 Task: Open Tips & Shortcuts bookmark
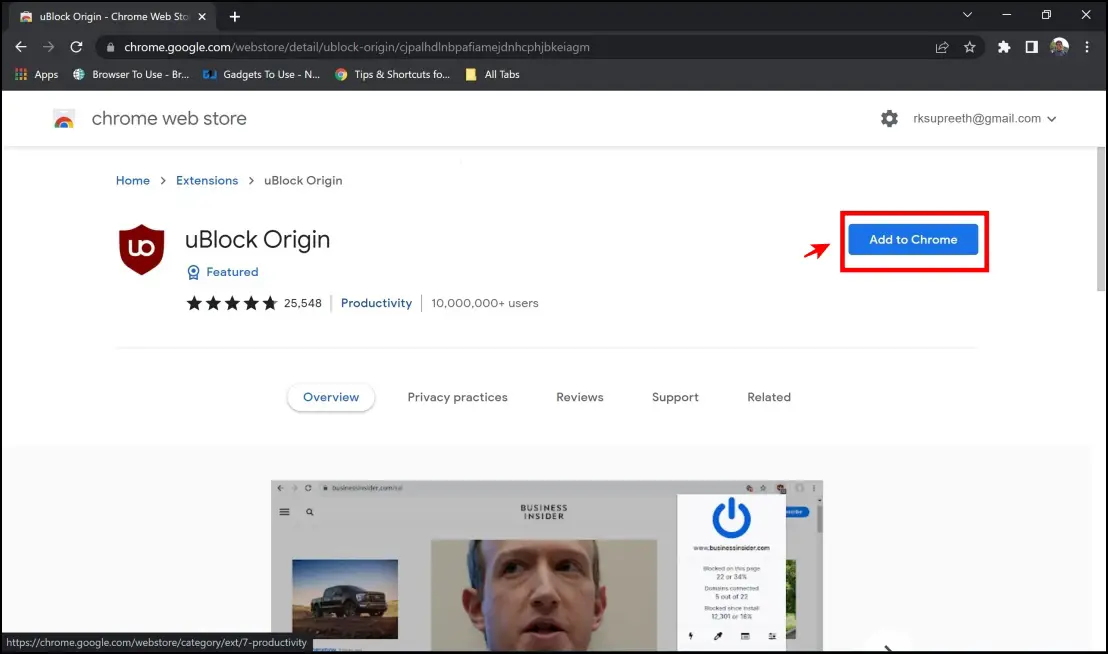coord(392,74)
